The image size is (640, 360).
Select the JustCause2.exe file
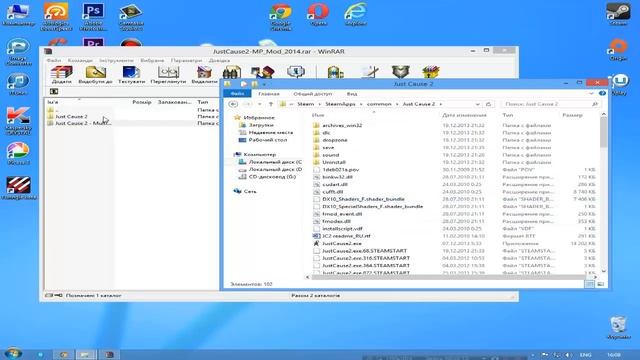tap(341, 243)
